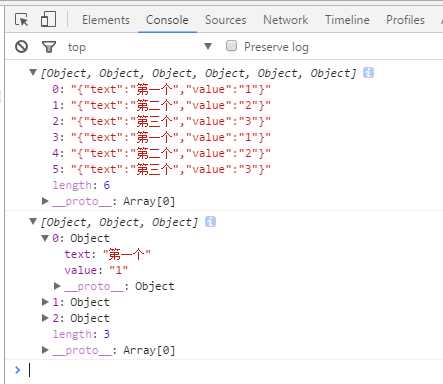Expand __proto__: Array[0] of second array
This screenshot has height=384, width=443.
(x=45, y=350)
